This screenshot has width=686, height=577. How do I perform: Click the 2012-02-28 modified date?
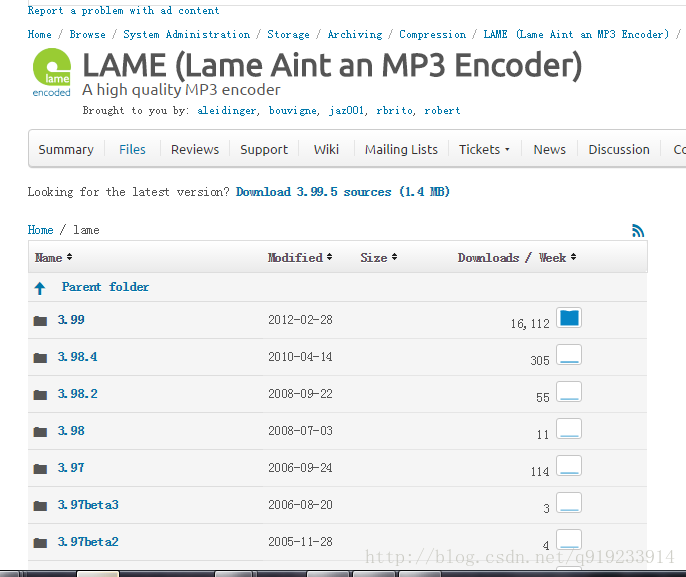coord(300,320)
